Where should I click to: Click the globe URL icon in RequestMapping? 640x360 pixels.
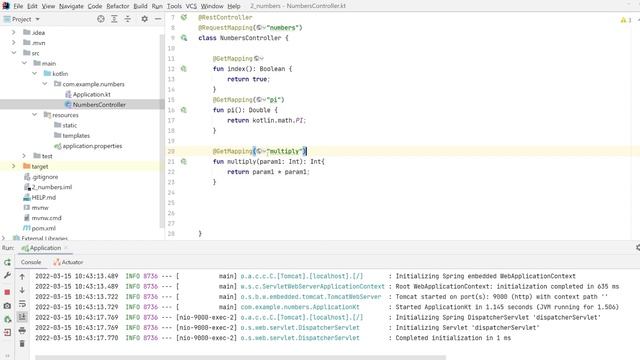tap(260, 28)
